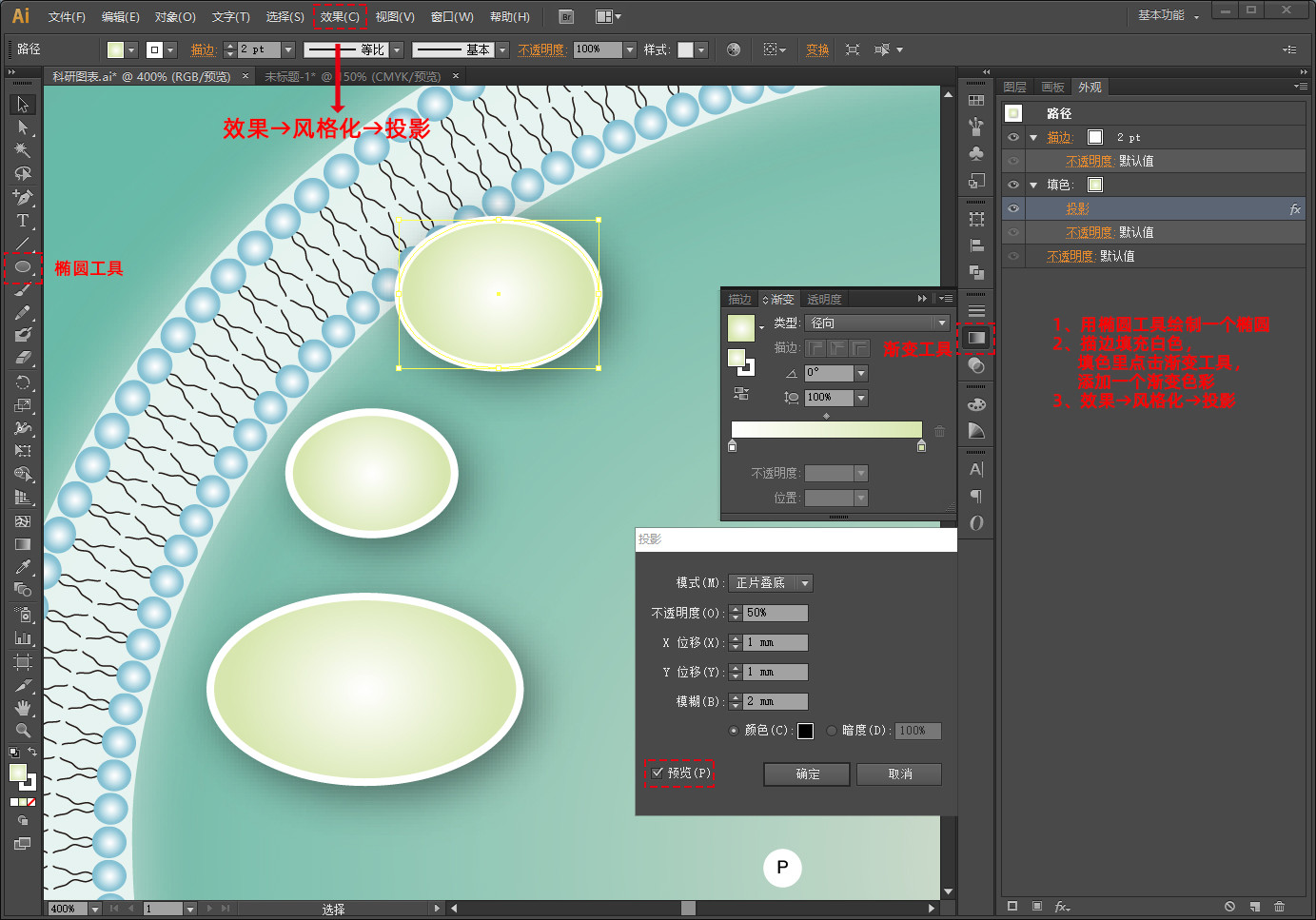The width and height of the screenshot is (1316, 920).
Task: Switch to the 未标题-1 document tab
Action: (x=353, y=76)
